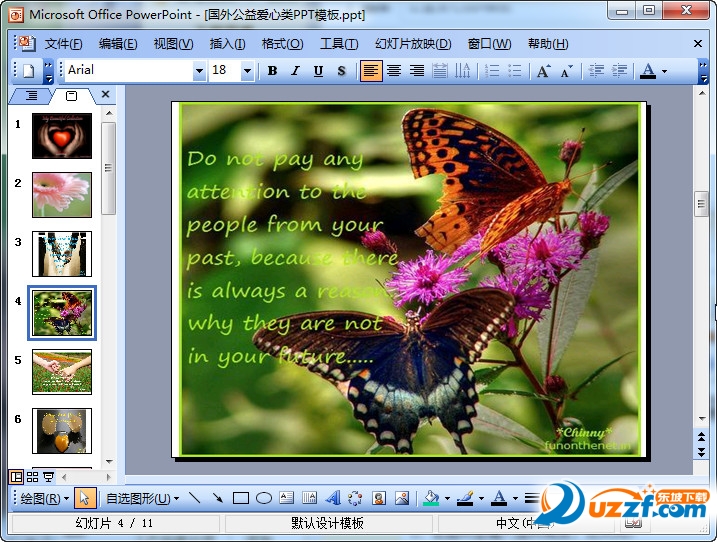717x542 pixels.
Task: Expand formatting toolbar options at right end
Action: coord(703,72)
